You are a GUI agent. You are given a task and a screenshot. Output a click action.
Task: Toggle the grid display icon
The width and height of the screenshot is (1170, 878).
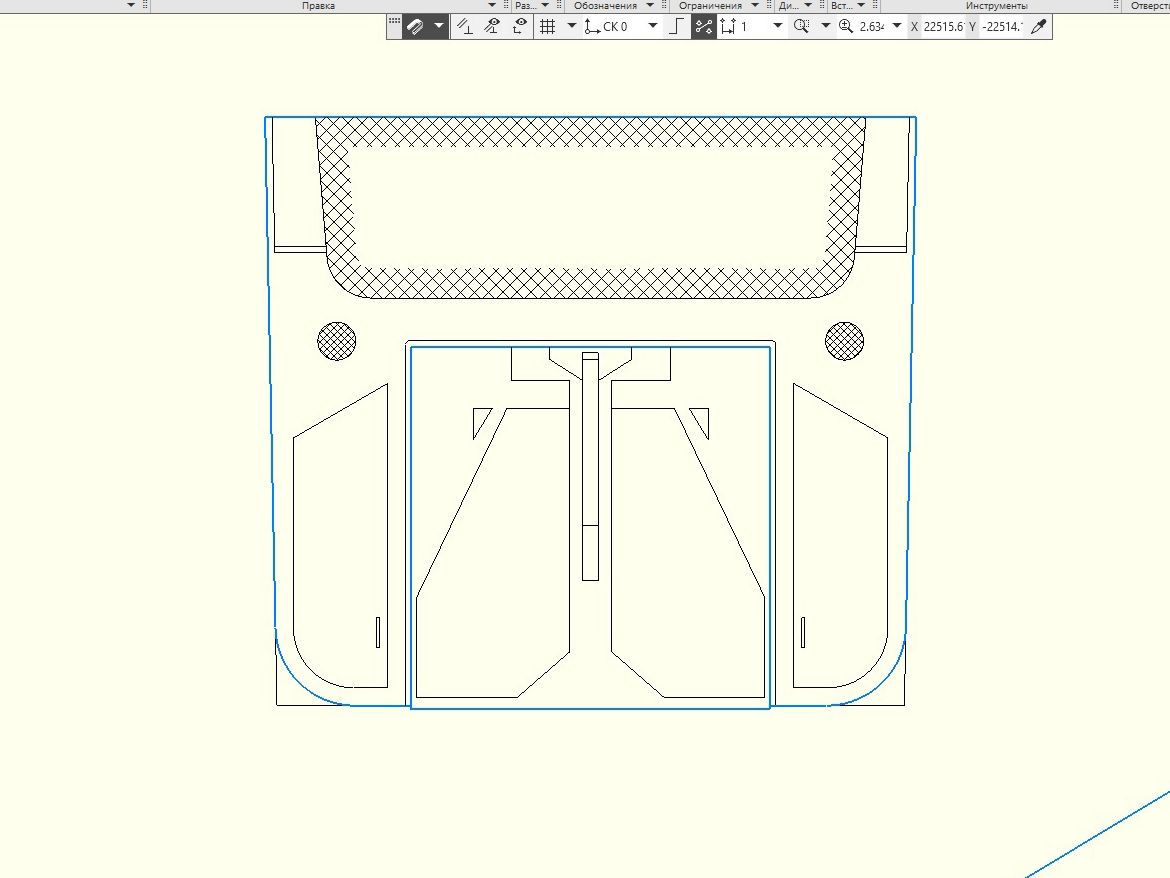coord(547,27)
